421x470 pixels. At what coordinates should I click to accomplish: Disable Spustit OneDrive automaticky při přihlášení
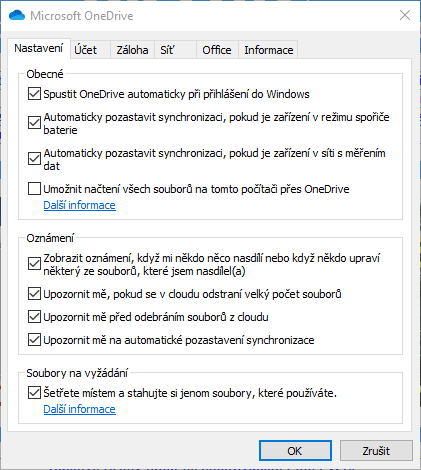[x=34, y=94]
